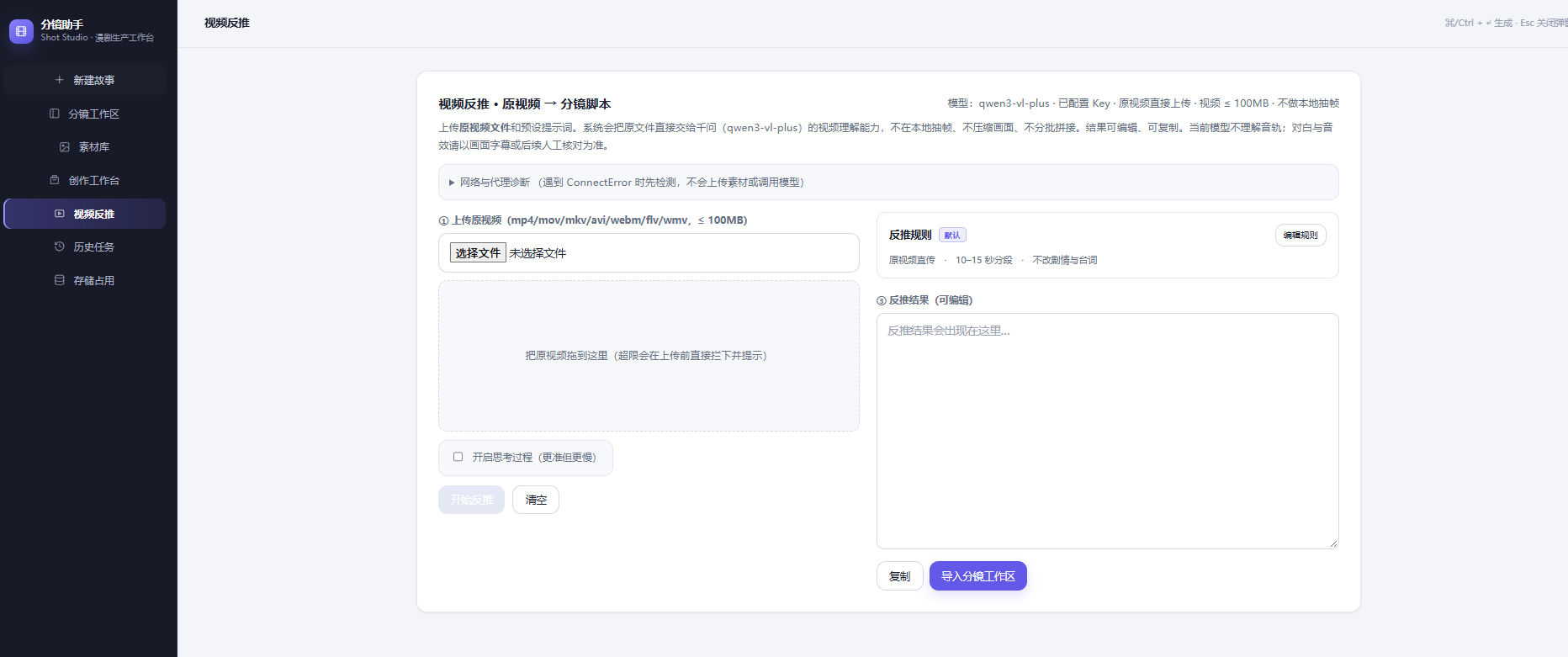Click the 编辑规则 button
Screen dimensions: 1568x657
[x=1300, y=236]
